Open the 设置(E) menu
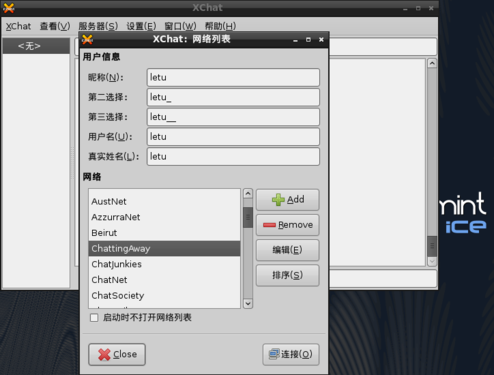The height and width of the screenshot is (375, 494). 141,26
